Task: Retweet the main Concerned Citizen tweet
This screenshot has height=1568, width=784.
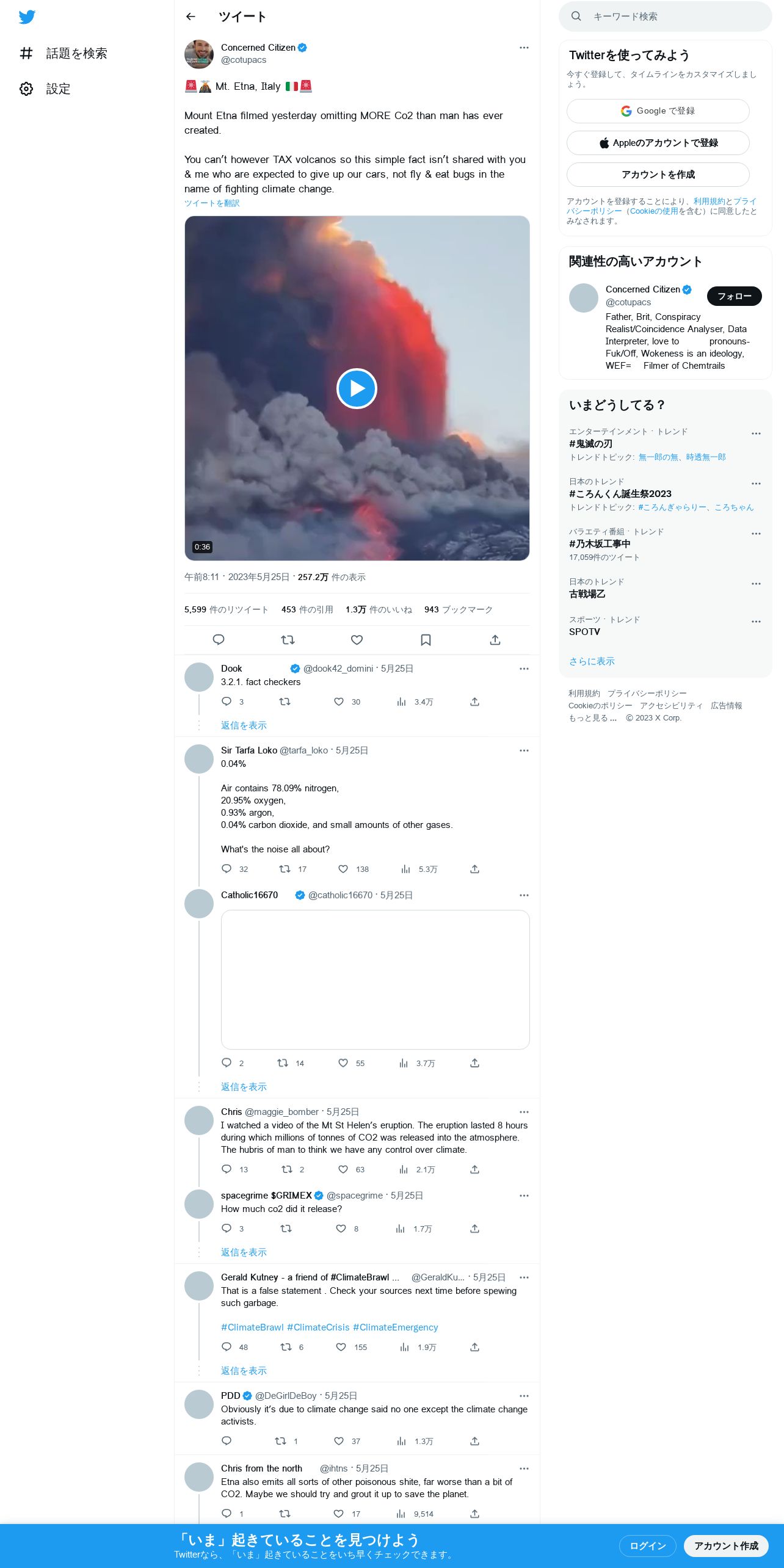Action: point(288,640)
